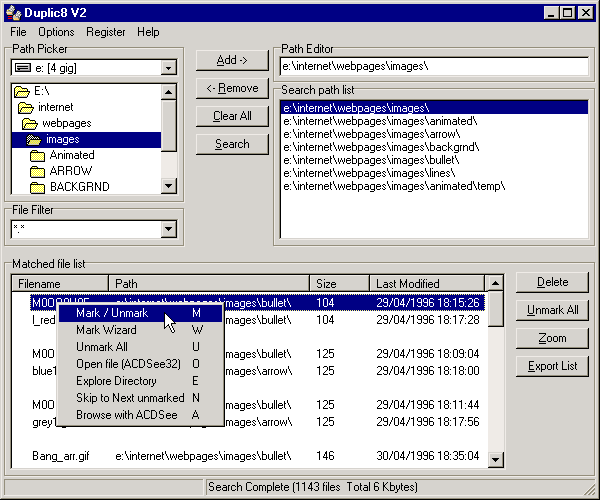
Task: Click the Export List button
Action: point(552,366)
